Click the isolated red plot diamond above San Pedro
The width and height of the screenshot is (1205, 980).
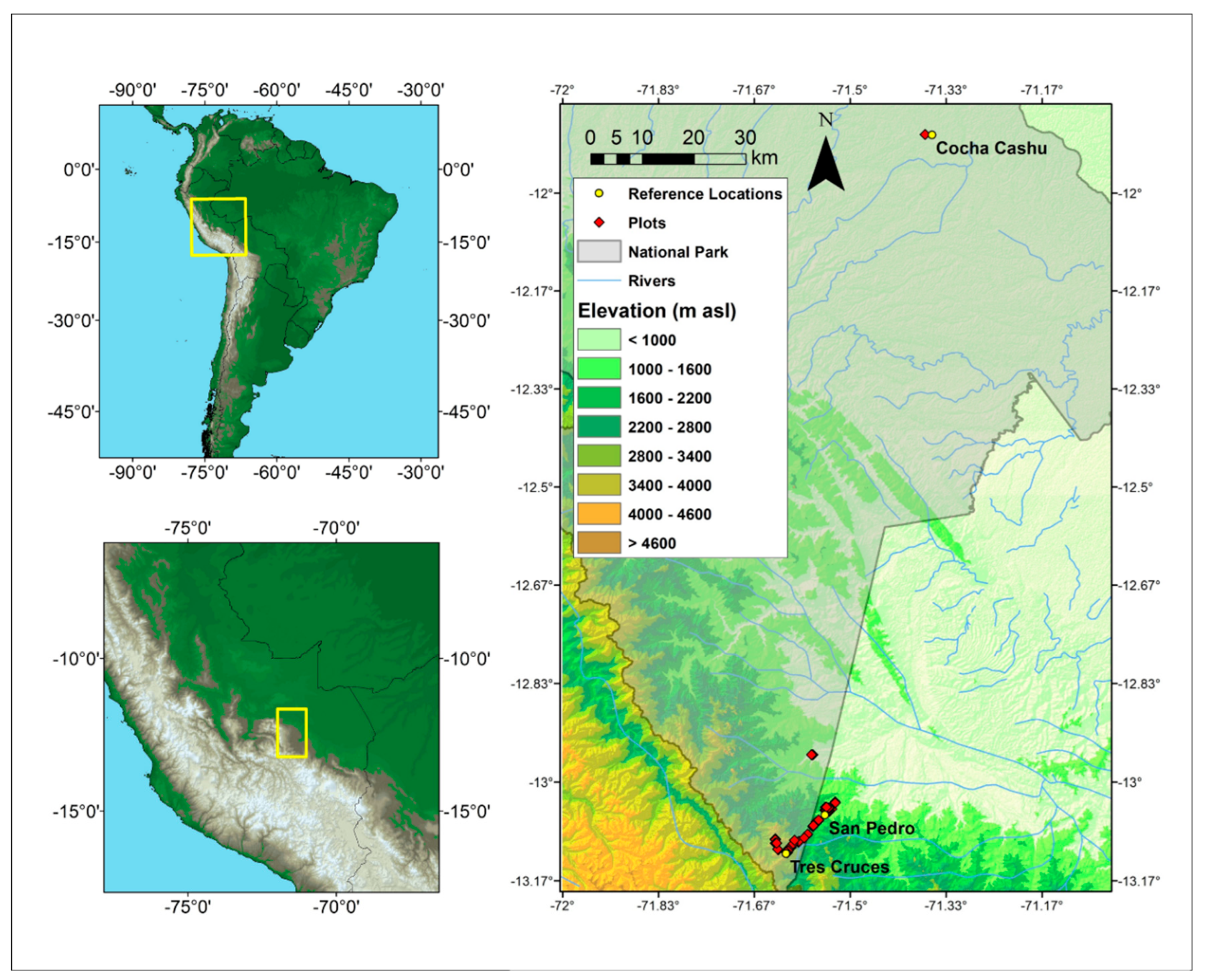pyautogui.click(x=811, y=754)
